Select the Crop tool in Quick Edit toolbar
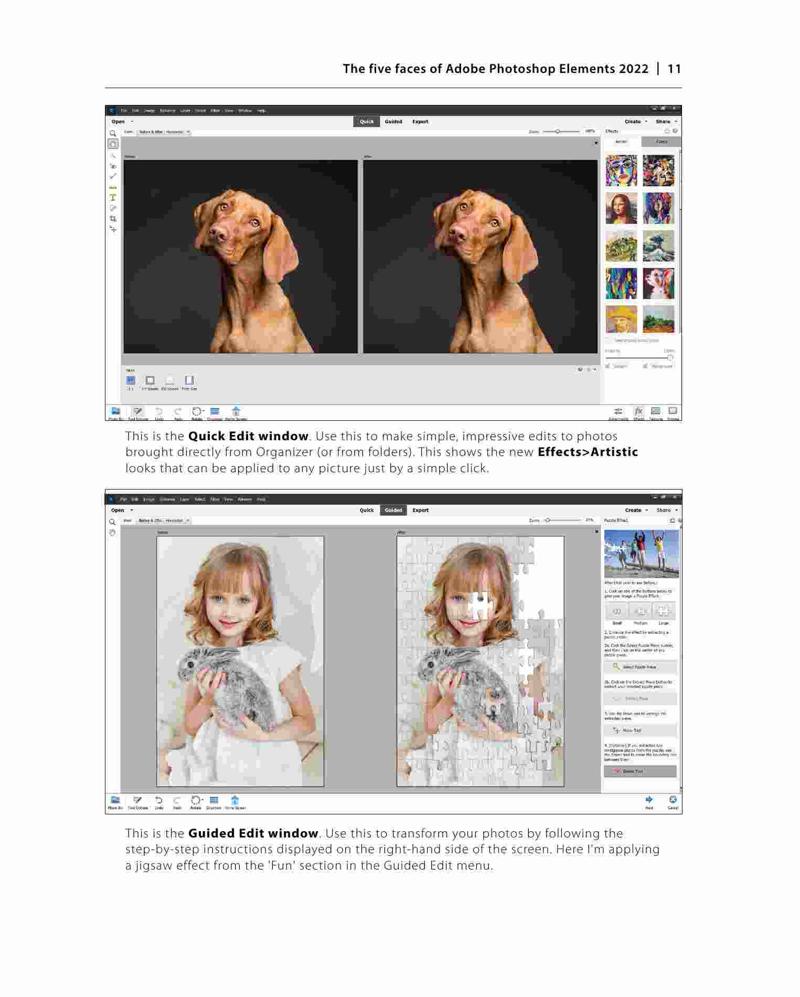Viewport: 800px width, 997px height. coord(113,219)
